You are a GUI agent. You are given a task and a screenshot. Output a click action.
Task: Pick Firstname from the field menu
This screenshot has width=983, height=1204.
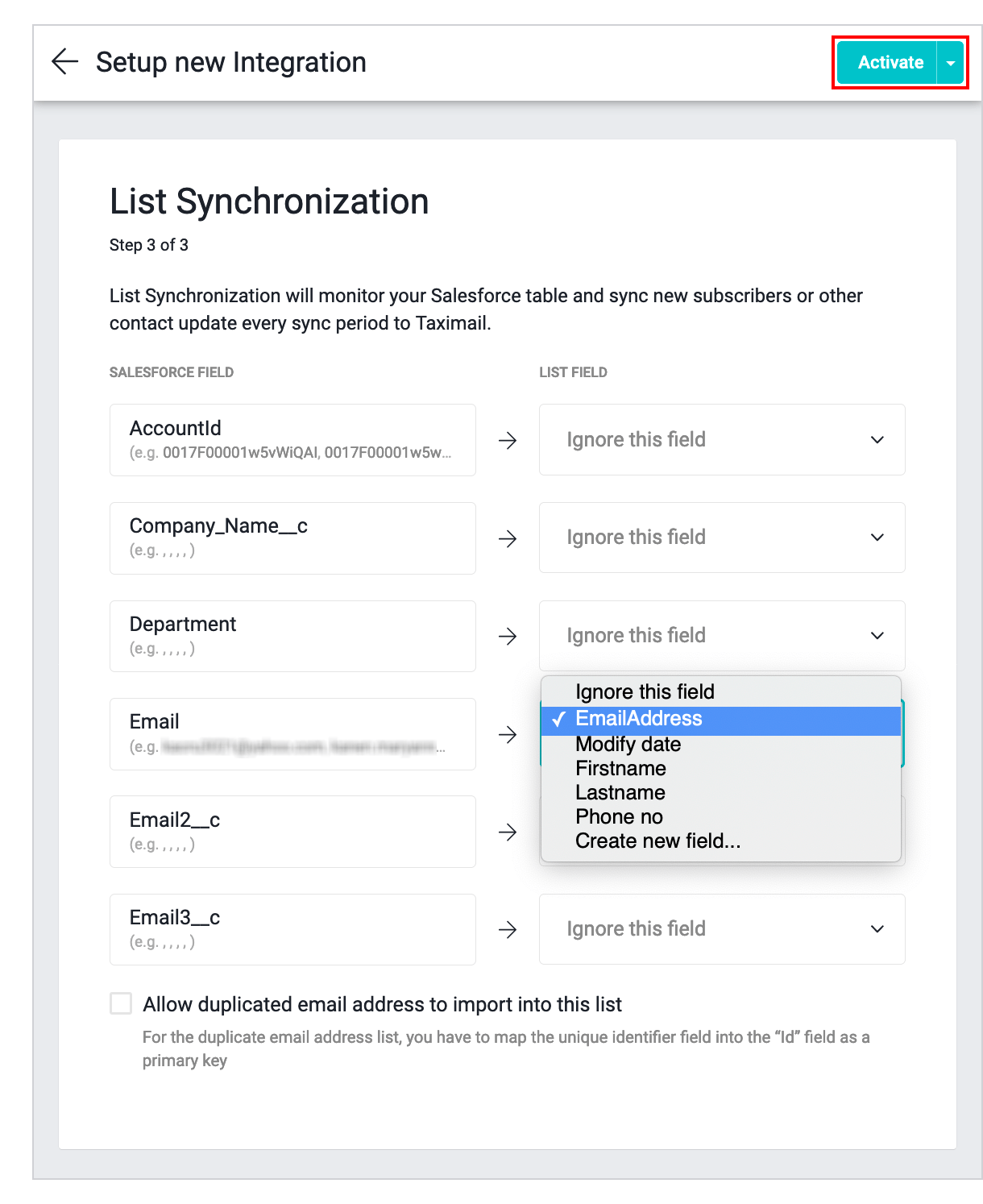point(620,769)
